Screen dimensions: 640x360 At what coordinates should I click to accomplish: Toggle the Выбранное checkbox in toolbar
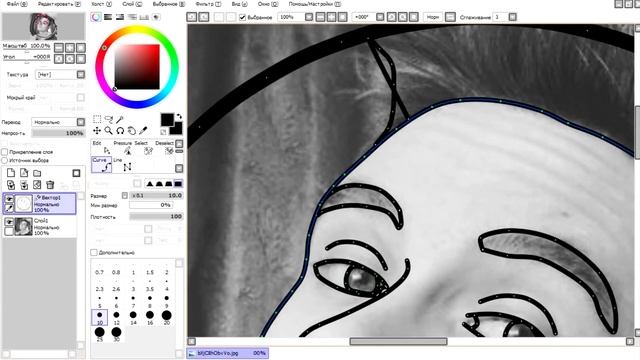click(x=242, y=17)
